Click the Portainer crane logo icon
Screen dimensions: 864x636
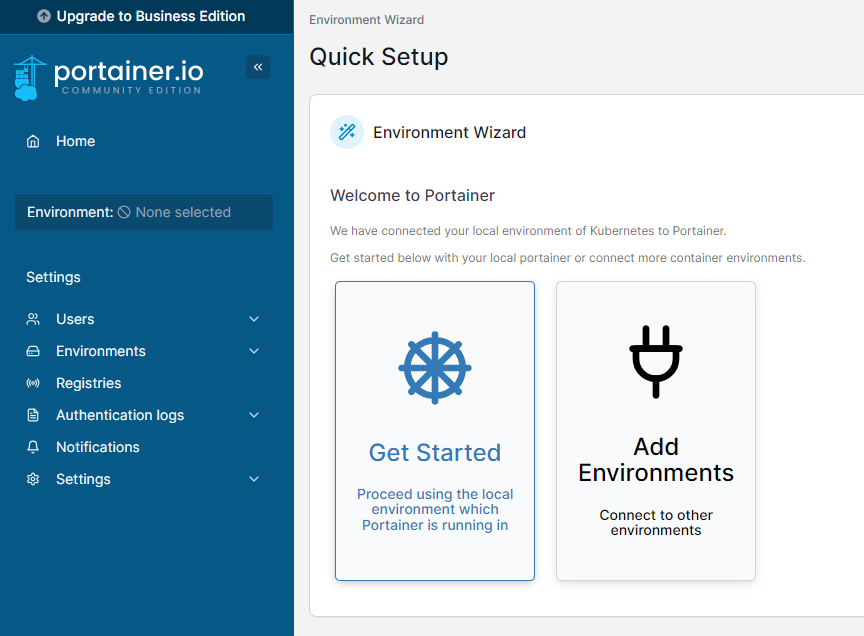click(29, 78)
